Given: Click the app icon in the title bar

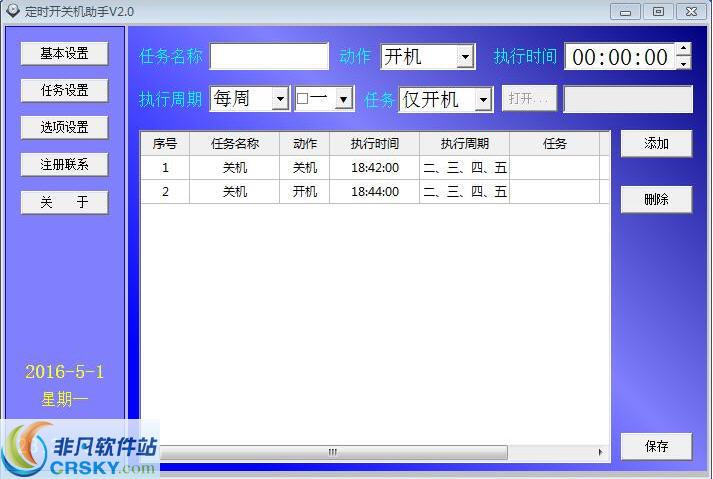Looking at the screenshot, I should pos(13,10).
